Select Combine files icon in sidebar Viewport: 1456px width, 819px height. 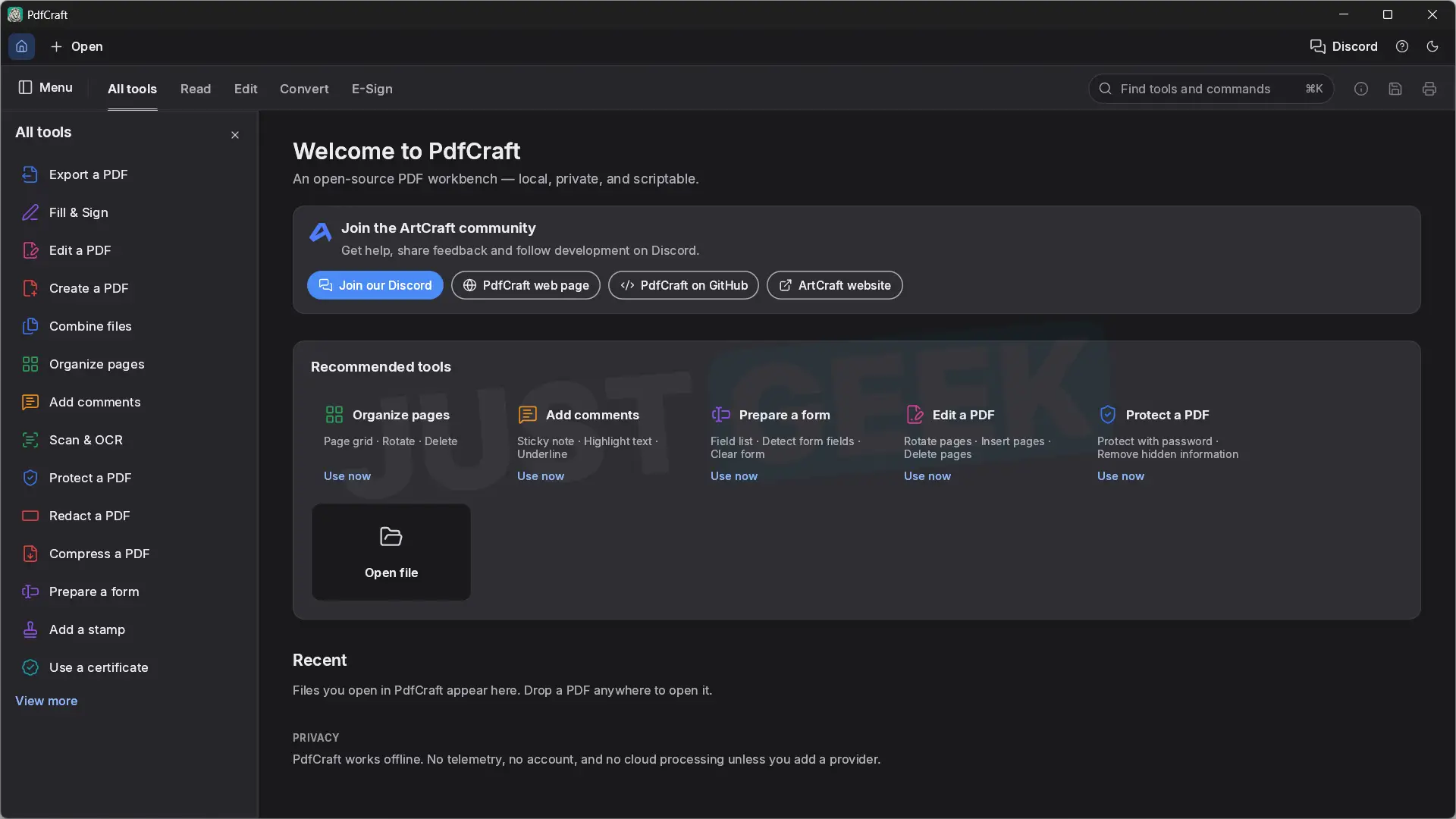pos(30,326)
